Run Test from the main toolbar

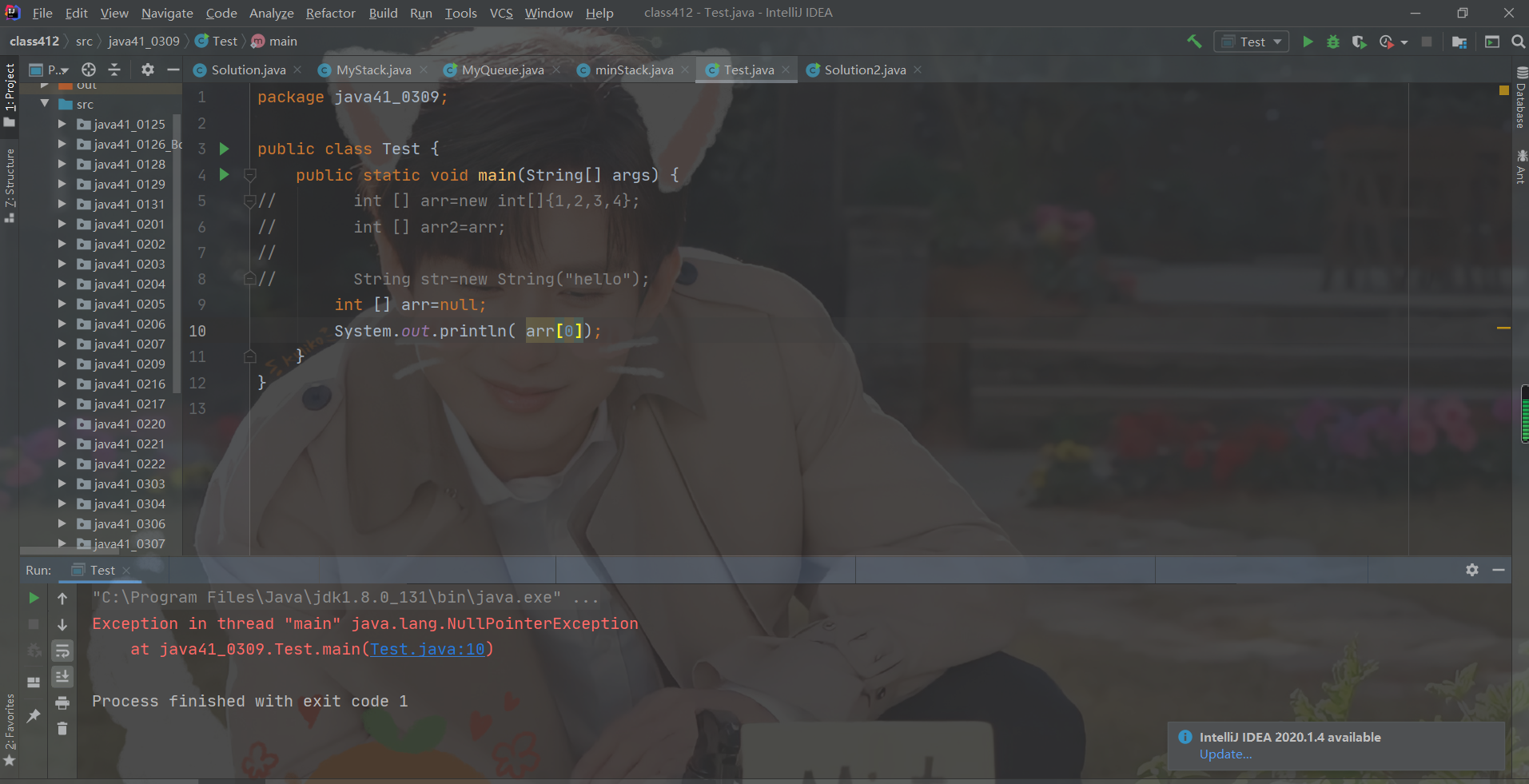click(x=1308, y=42)
